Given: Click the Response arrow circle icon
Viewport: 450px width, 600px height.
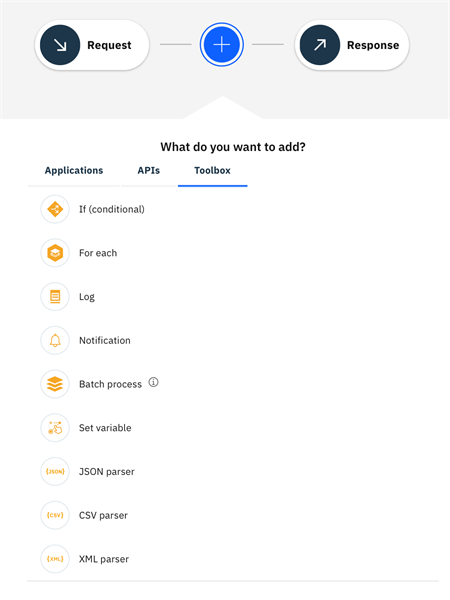Looking at the screenshot, I should pyautogui.click(x=320, y=45).
